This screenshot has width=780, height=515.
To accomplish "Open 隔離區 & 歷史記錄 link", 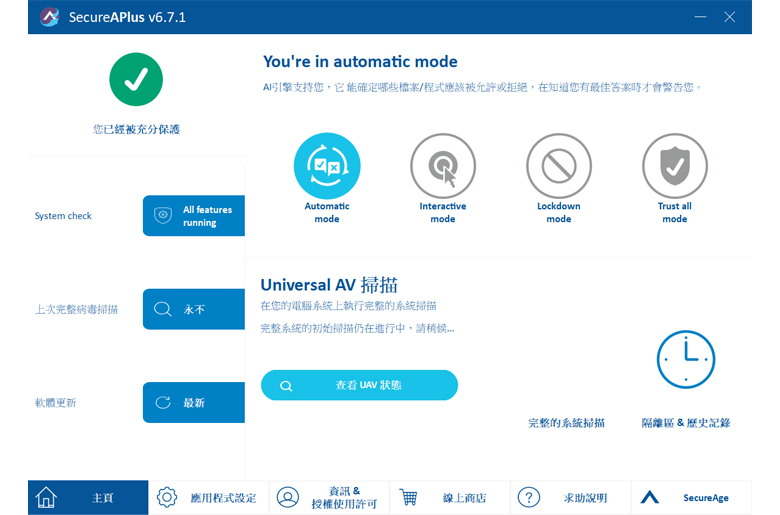I will coord(685,423).
